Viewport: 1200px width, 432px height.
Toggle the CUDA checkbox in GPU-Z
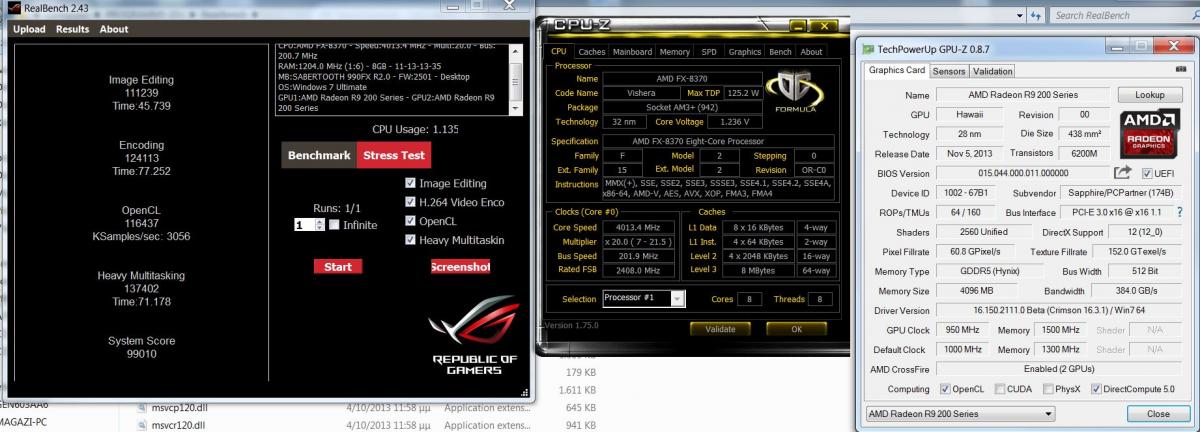1000,389
